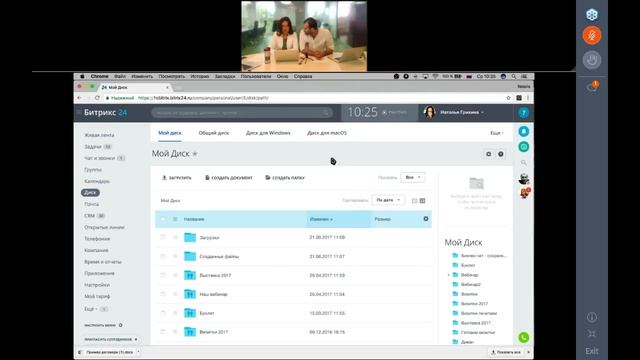This screenshot has width=640, height=360.
Task: Open the green chat bubble icon in sidebar
Action: point(524,147)
